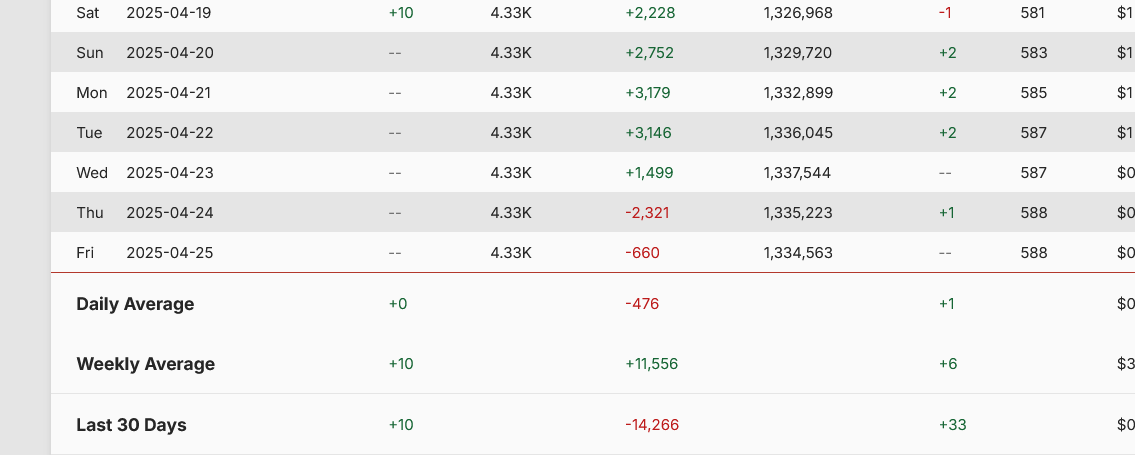This screenshot has width=1135, height=455.
Task: Select the +2,752 gain figure
Action: tap(649, 53)
